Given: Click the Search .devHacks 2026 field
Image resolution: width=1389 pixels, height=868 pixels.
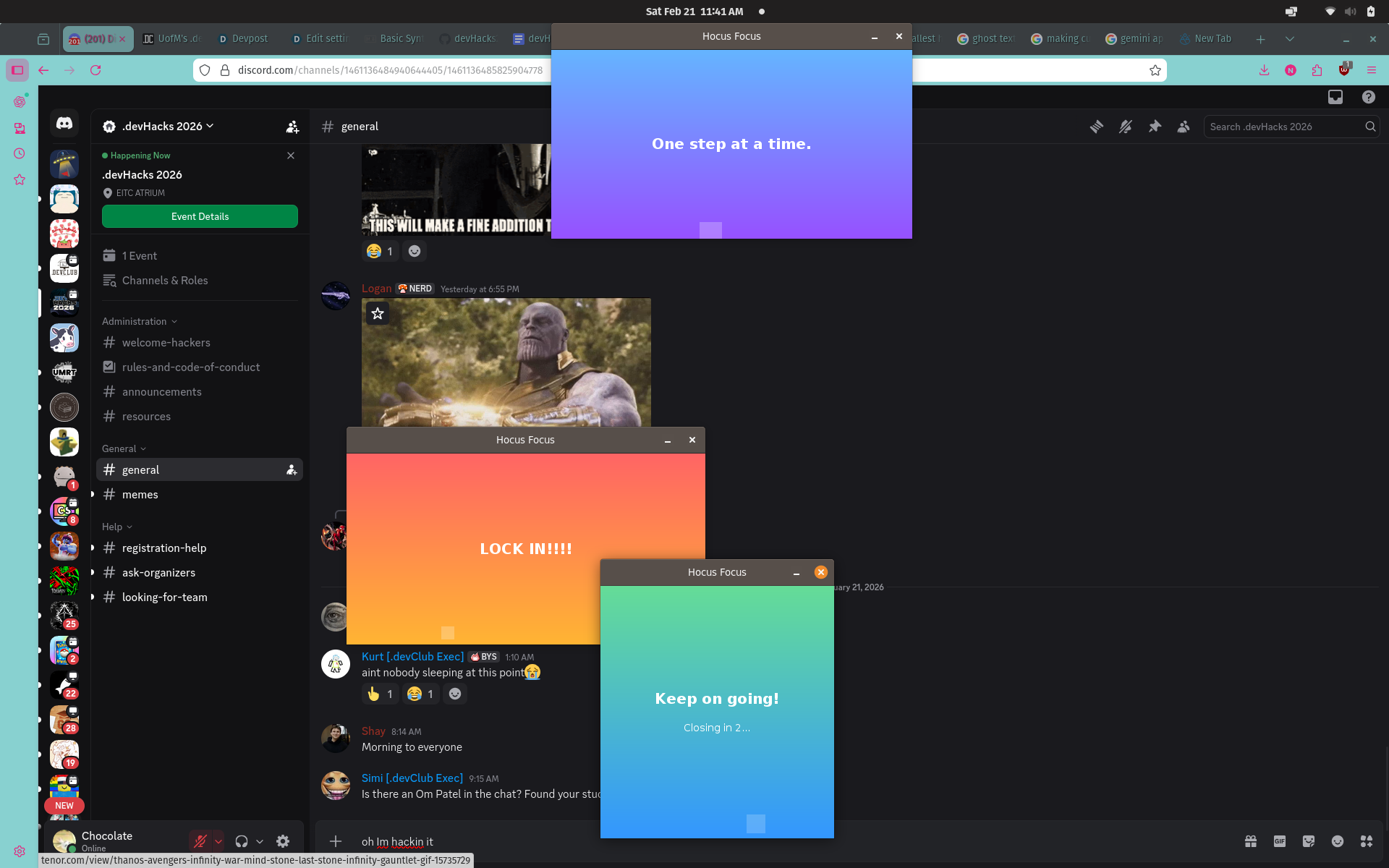Looking at the screenshot, I should click(x=1284, y=127).
